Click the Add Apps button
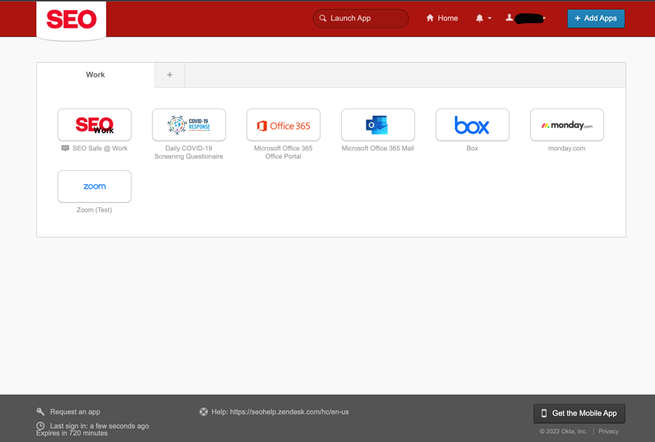 pos(596,18)
